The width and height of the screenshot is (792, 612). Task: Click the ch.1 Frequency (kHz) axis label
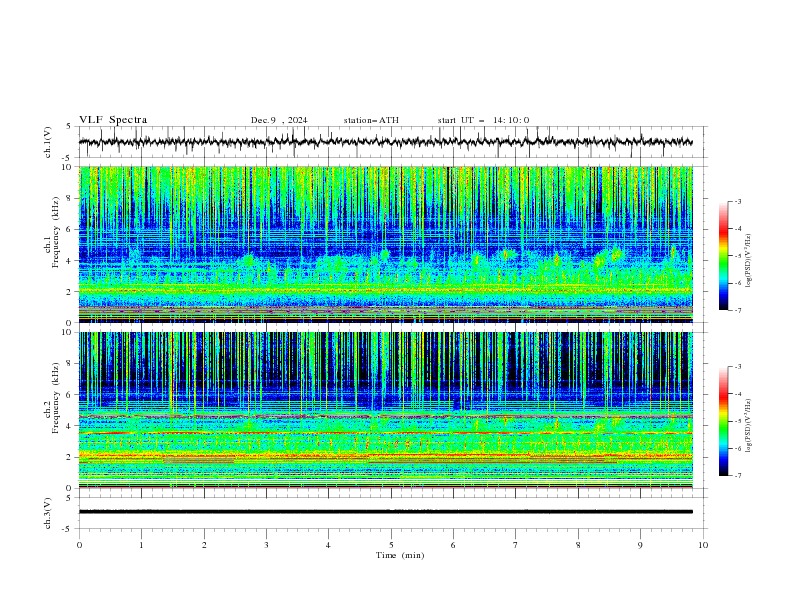pos(52,233)
